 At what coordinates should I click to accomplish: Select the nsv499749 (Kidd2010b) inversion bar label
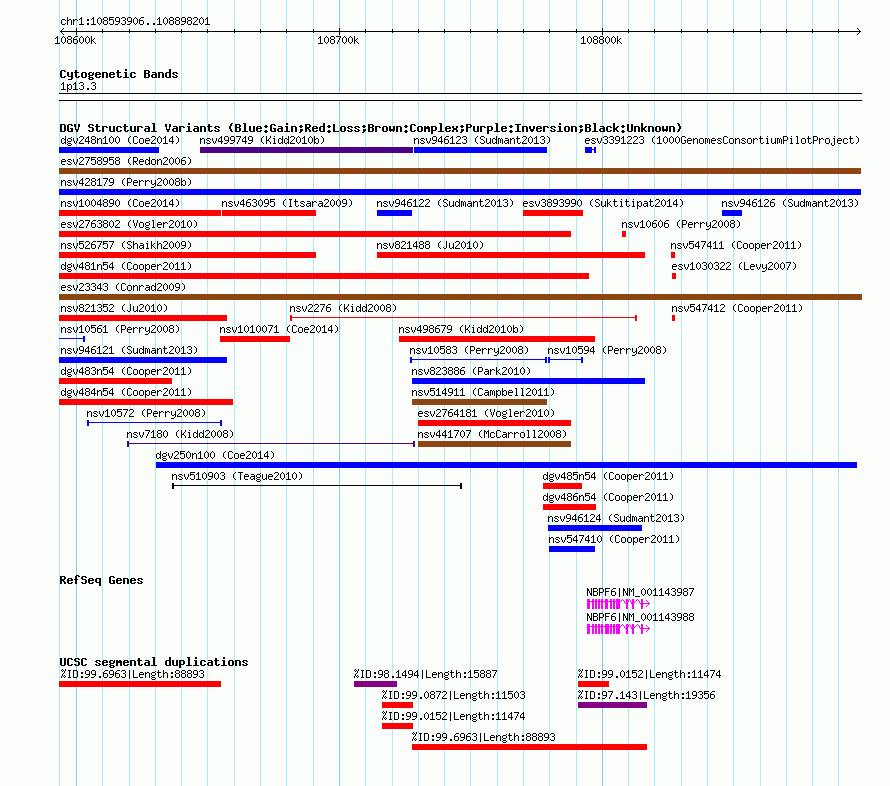(x=262, y=140)
